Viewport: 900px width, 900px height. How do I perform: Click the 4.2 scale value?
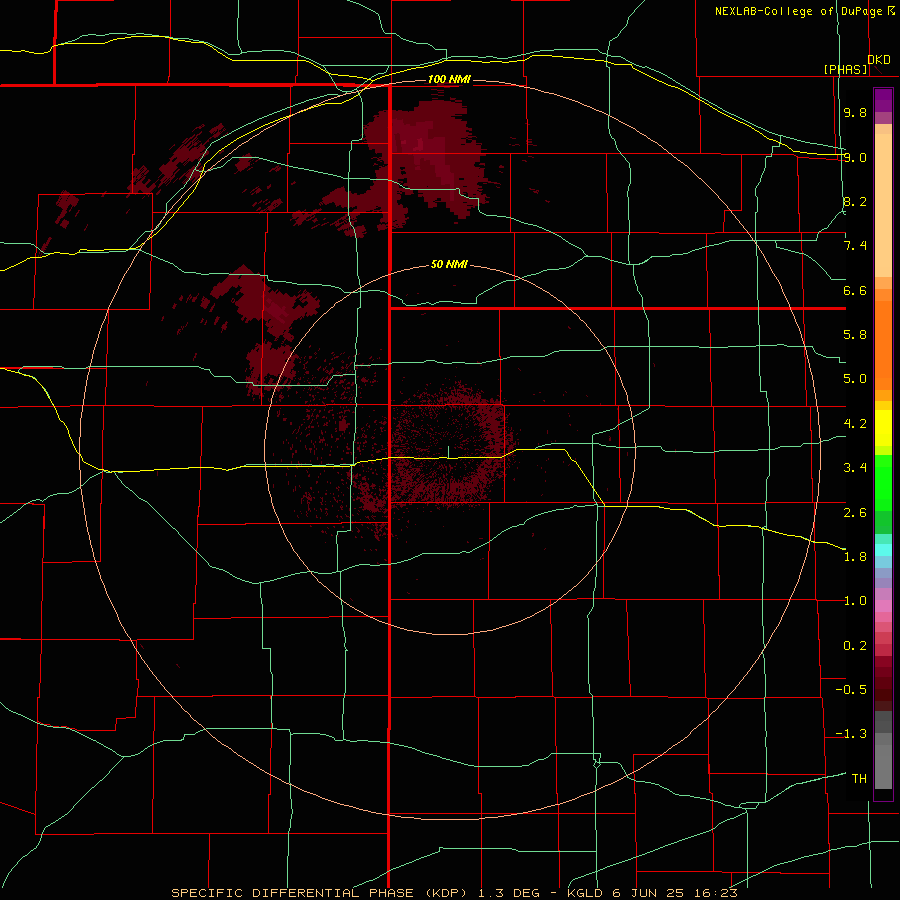pos(855,424)
